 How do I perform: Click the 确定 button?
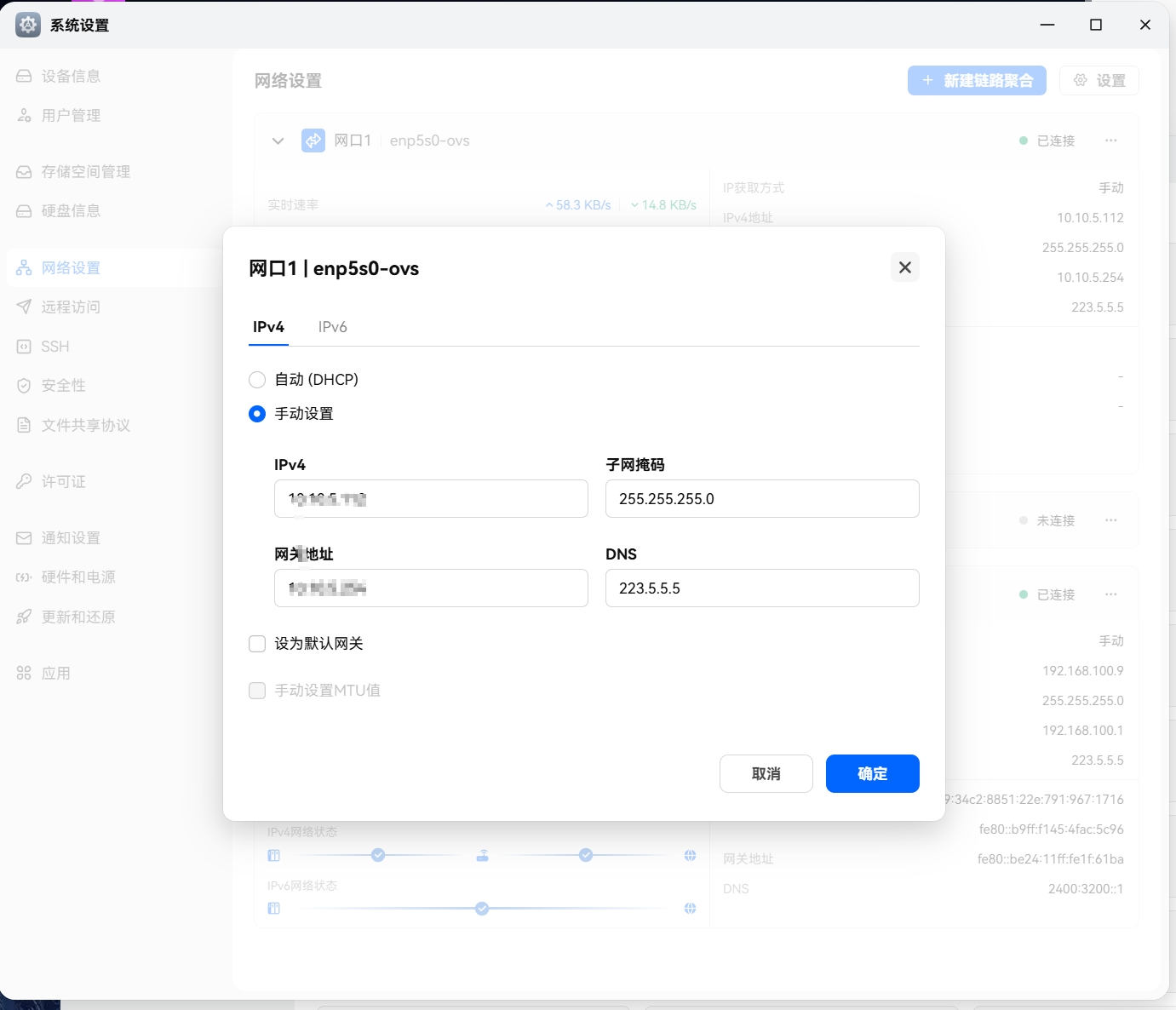point(872,773)
